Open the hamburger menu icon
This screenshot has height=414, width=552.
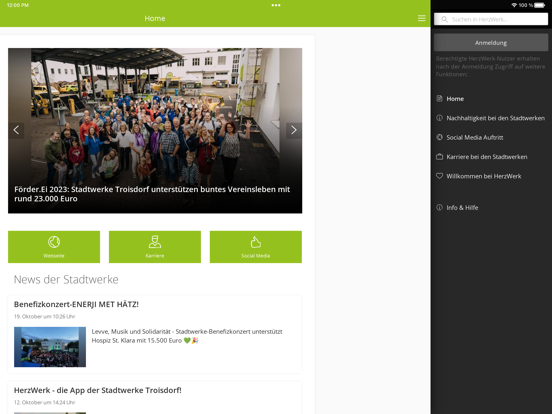point(421,18)
